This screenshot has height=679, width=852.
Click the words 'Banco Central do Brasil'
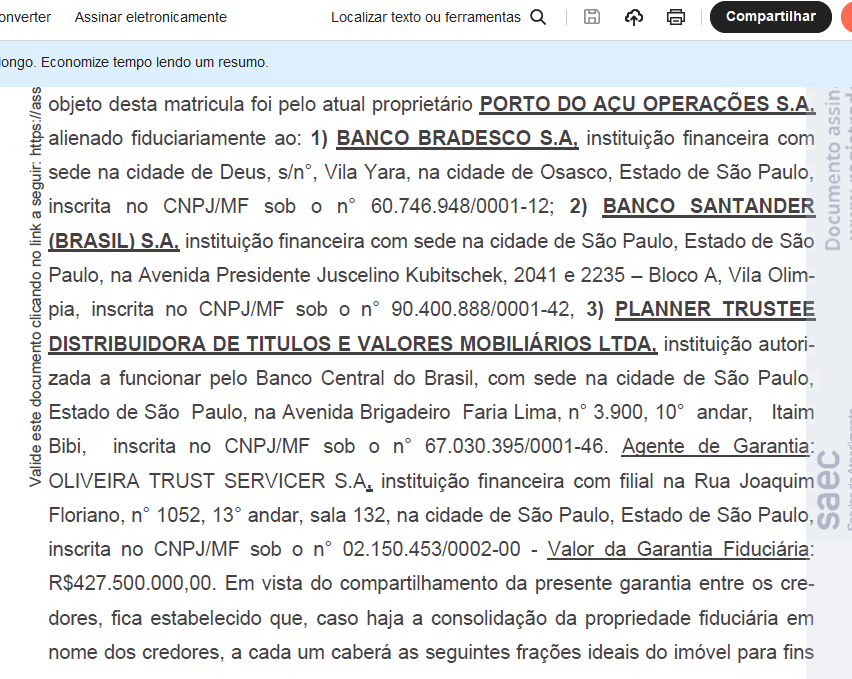pyautogui.click(x=367, y=378)
